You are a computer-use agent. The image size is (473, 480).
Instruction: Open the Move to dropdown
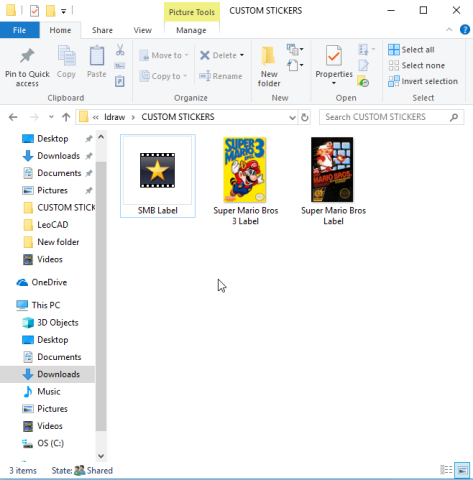click(x=164, y=55)
